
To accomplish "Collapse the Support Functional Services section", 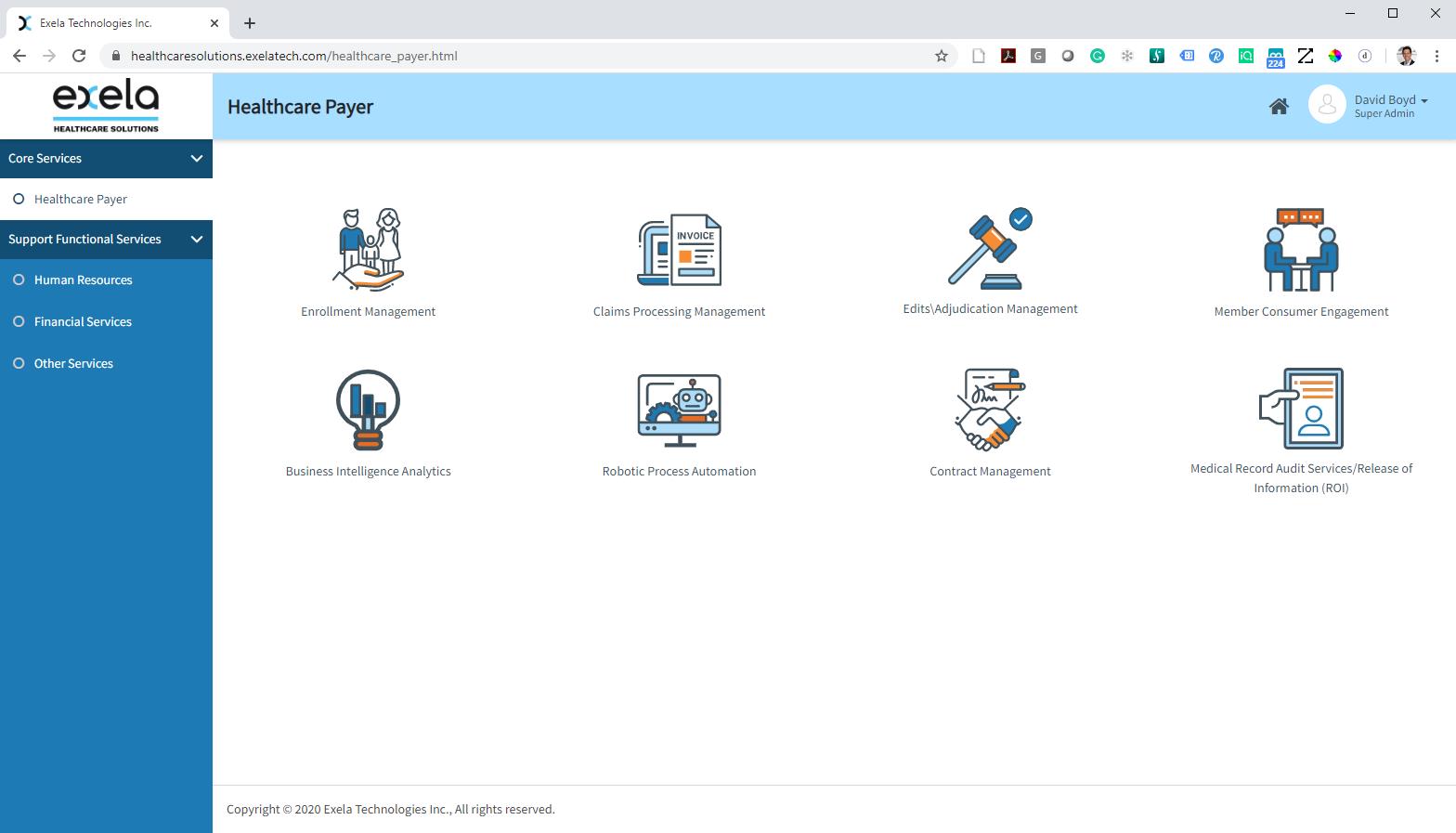I will 196,240.
